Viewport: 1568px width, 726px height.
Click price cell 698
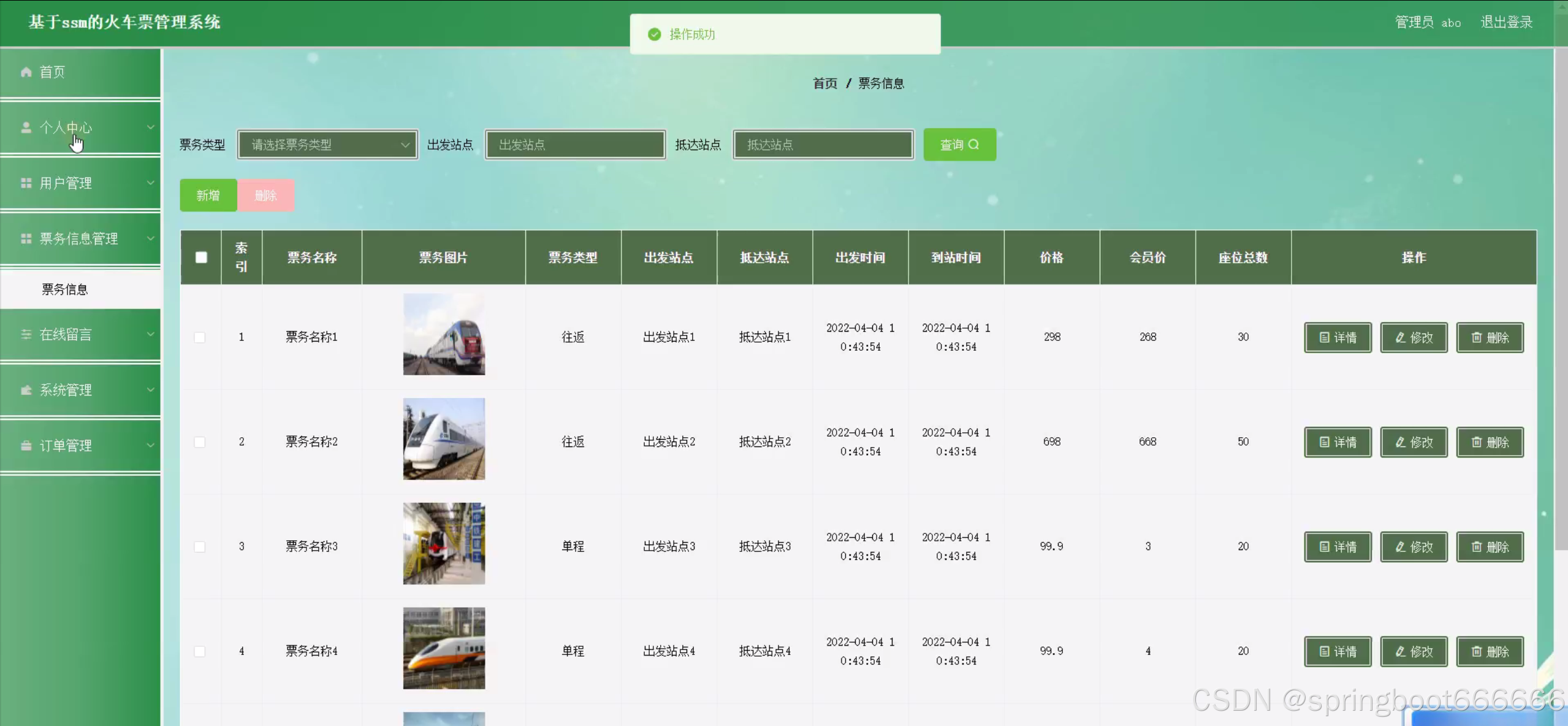[1052, 441]
